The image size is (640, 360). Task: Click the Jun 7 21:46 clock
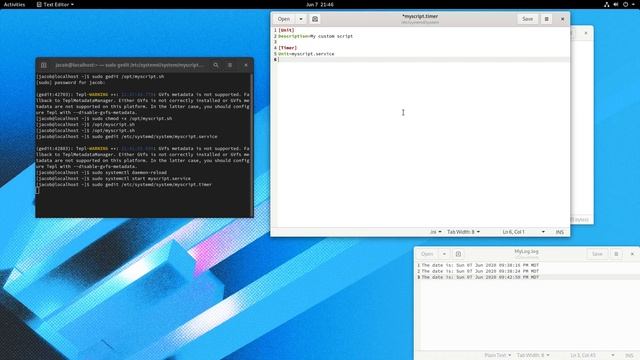coord(320,4)
